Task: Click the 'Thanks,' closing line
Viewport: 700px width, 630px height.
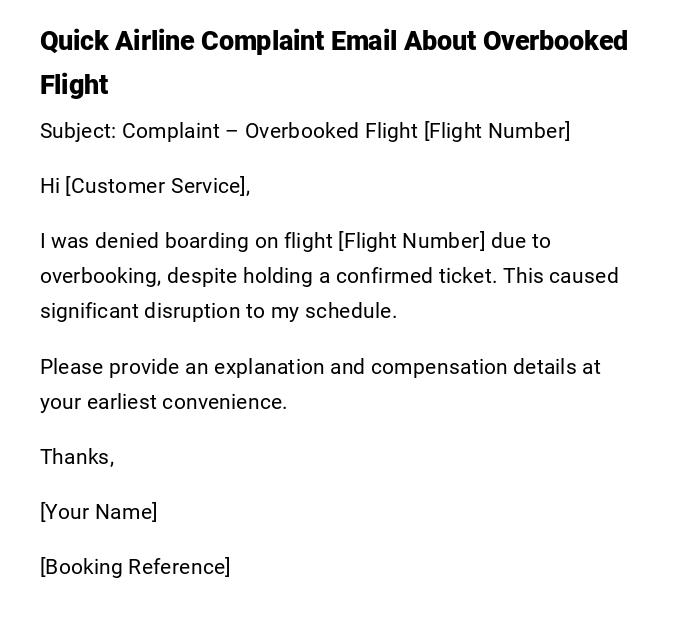Action: tap(77, 457)
